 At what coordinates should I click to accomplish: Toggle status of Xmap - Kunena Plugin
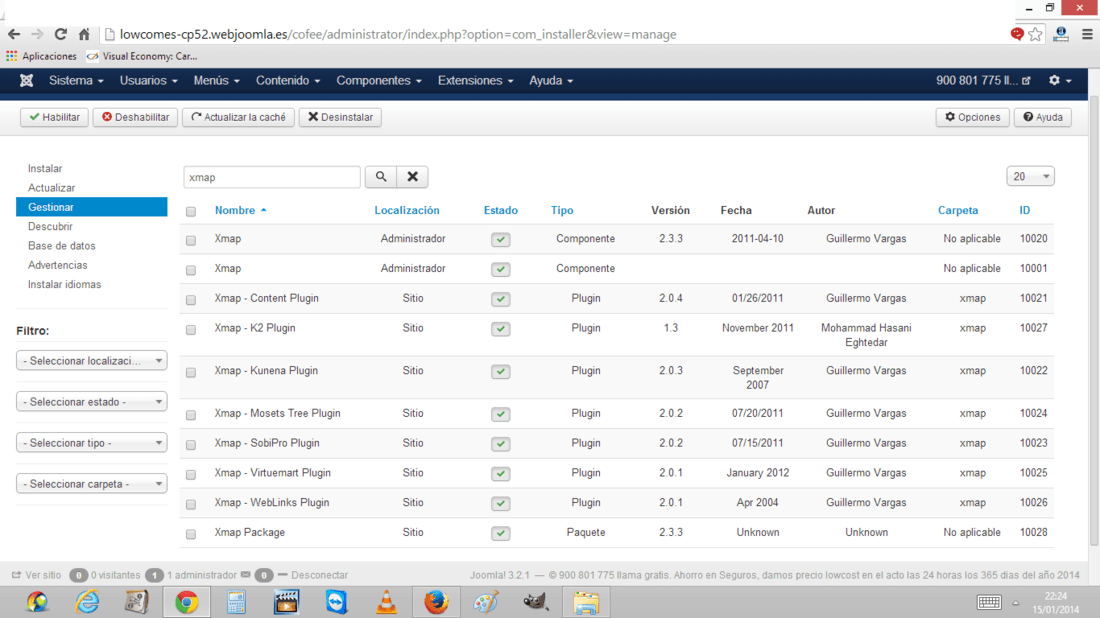pyautogui.click(x=500, y=371)
